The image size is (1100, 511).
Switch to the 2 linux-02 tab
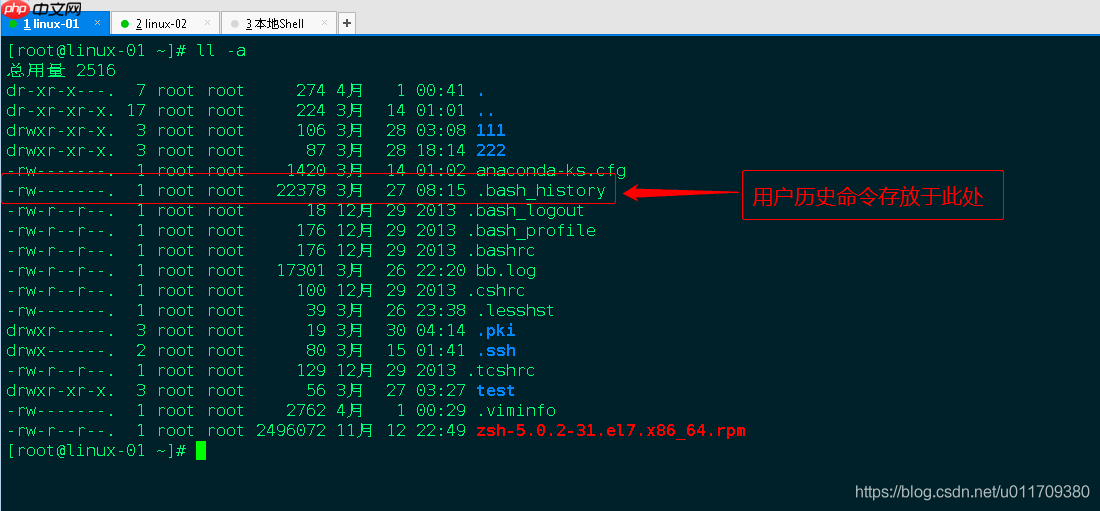[x=165, y=23]
